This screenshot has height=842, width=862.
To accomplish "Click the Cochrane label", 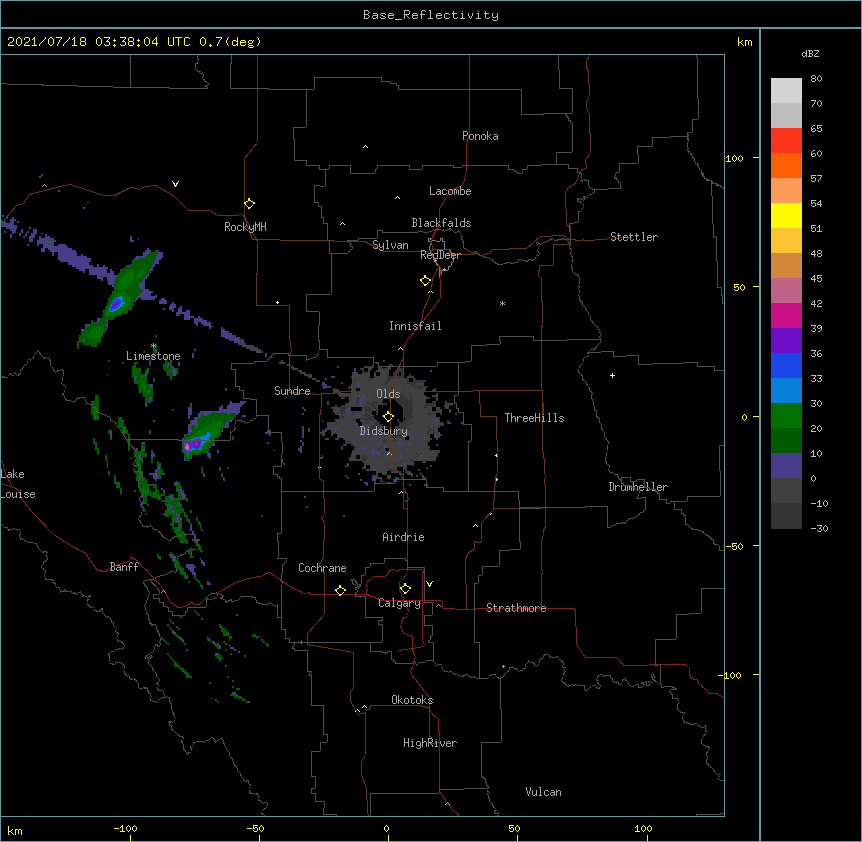I will [x=322, y=568].
